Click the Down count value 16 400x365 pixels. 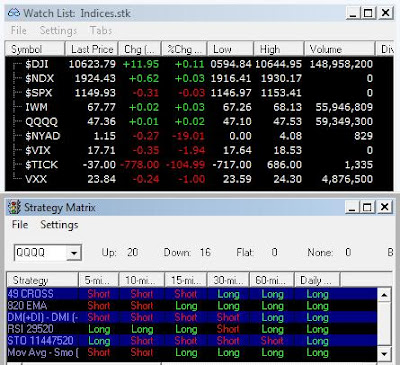[x=205, y=252]
